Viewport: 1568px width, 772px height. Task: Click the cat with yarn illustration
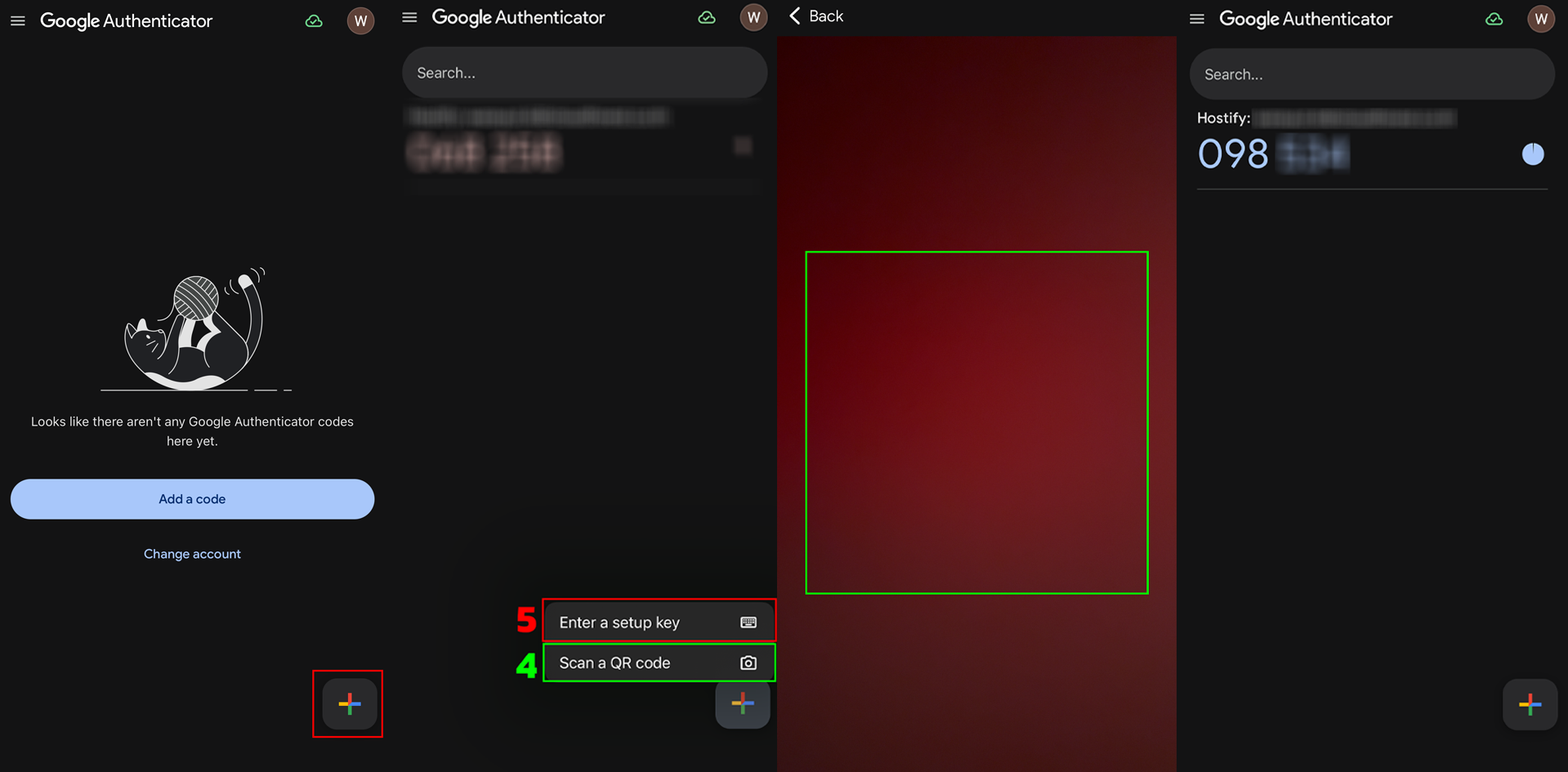tap(194, 329)
